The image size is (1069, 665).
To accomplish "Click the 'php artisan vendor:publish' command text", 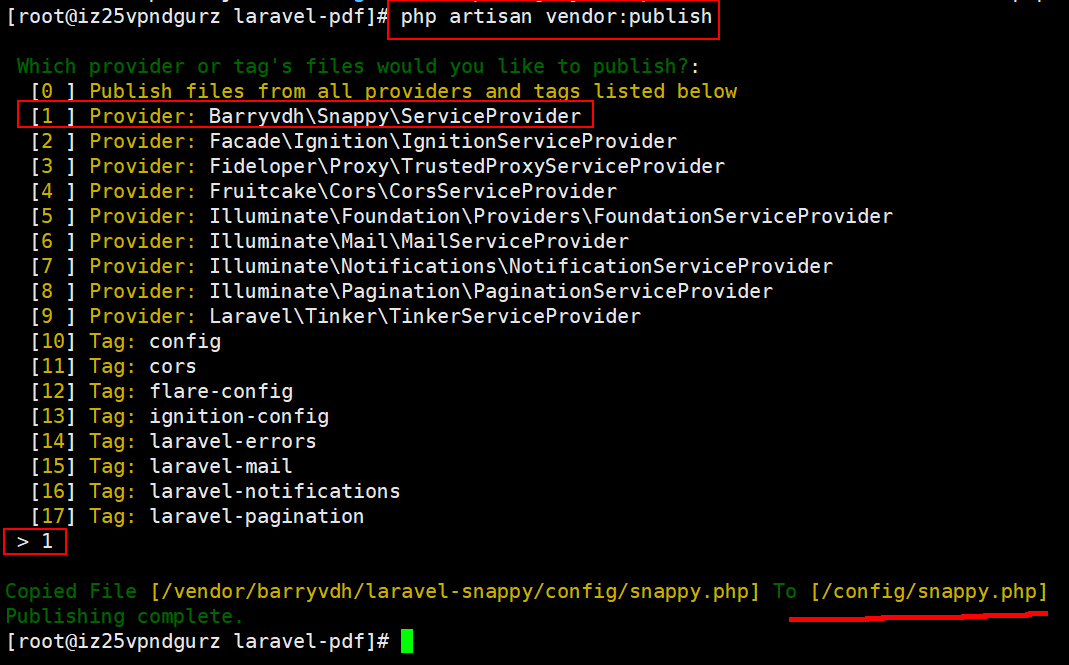I will point(556,17).
